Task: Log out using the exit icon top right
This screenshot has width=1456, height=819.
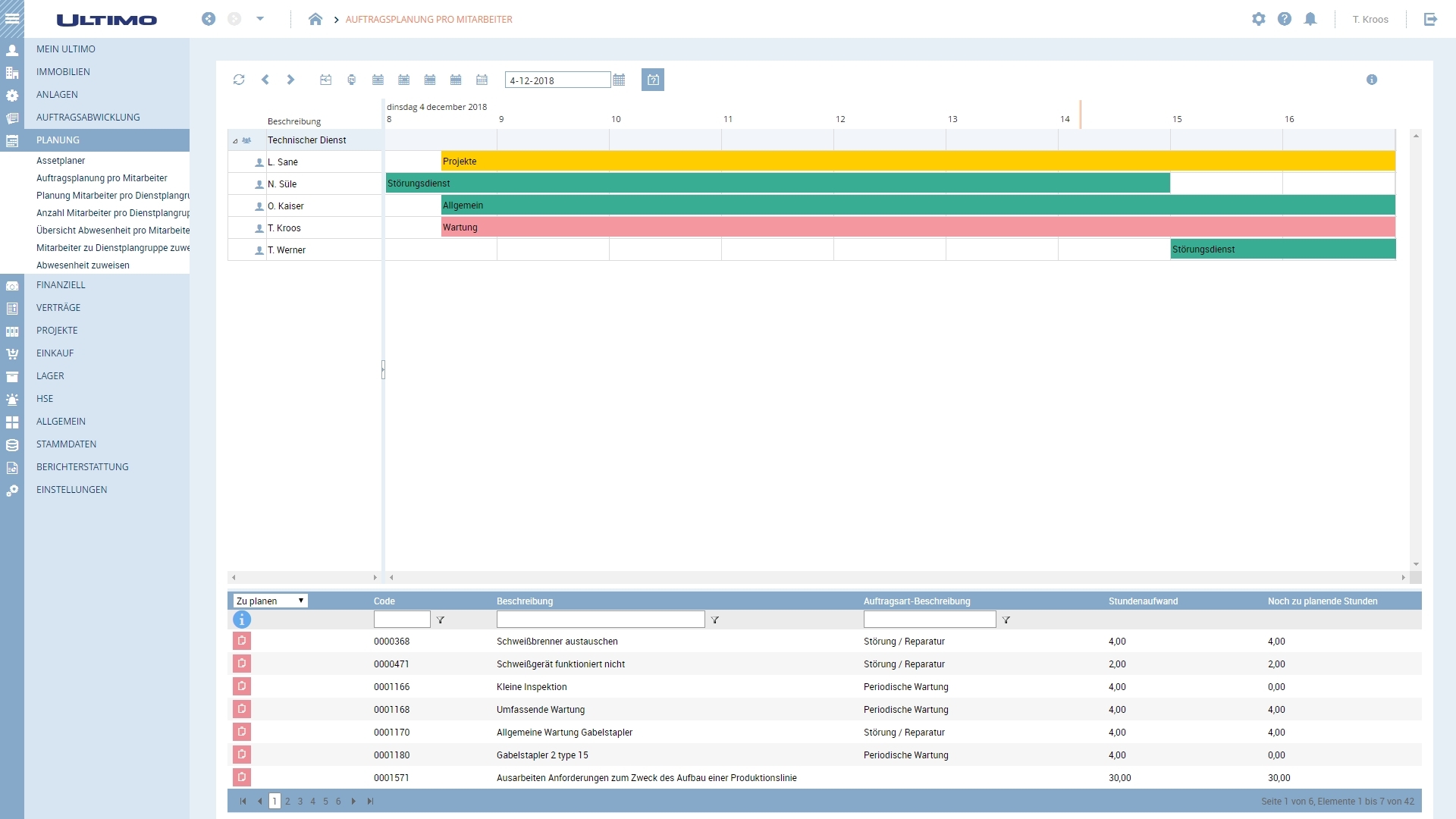Action: point(1432,19)
